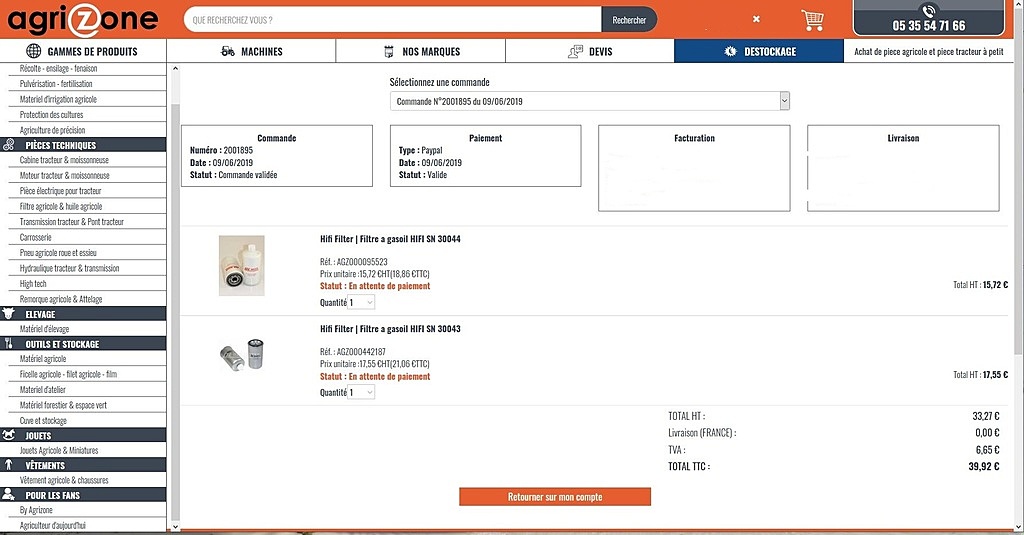Open Pièce électrique pour tracteur category

(x=60, y=191)
